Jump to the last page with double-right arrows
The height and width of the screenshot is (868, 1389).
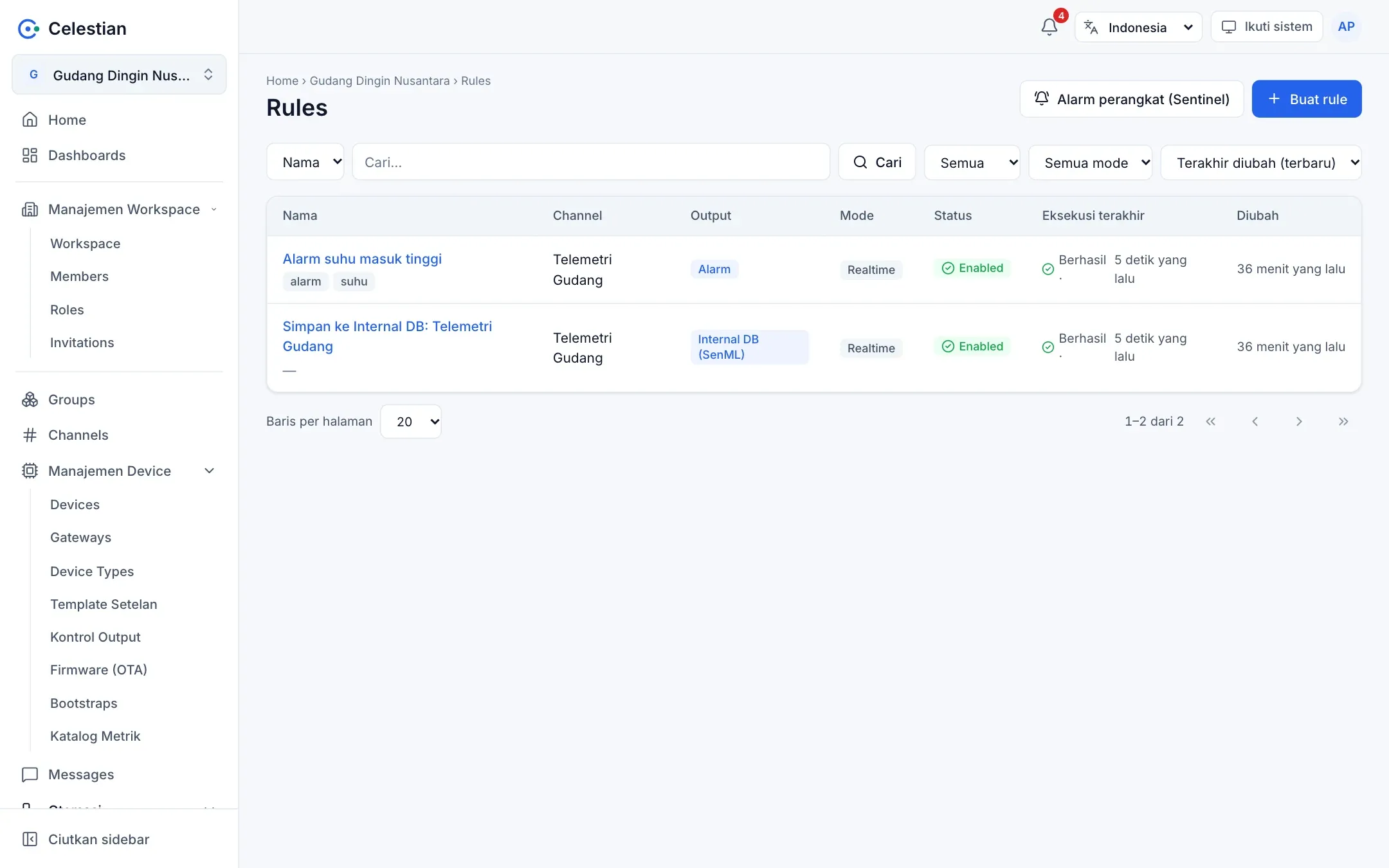click(x=1343, y=421)
